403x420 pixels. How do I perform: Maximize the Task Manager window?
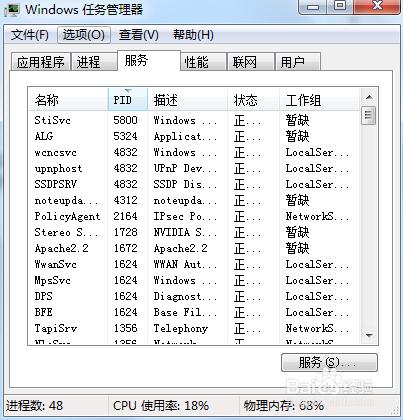coord(340,7)
